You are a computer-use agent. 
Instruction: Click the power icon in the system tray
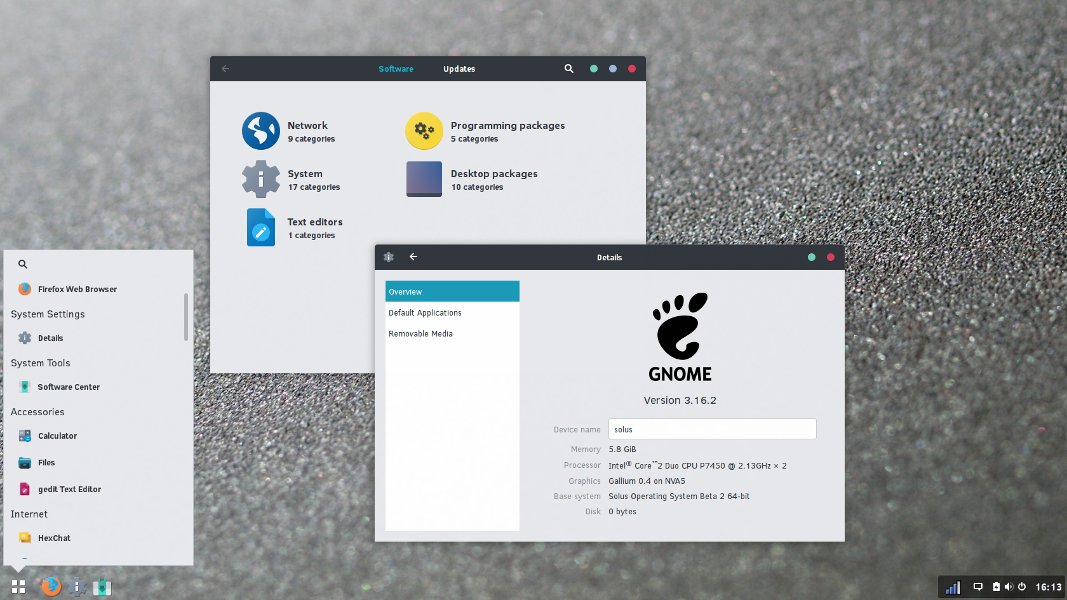pos(1021,586)
